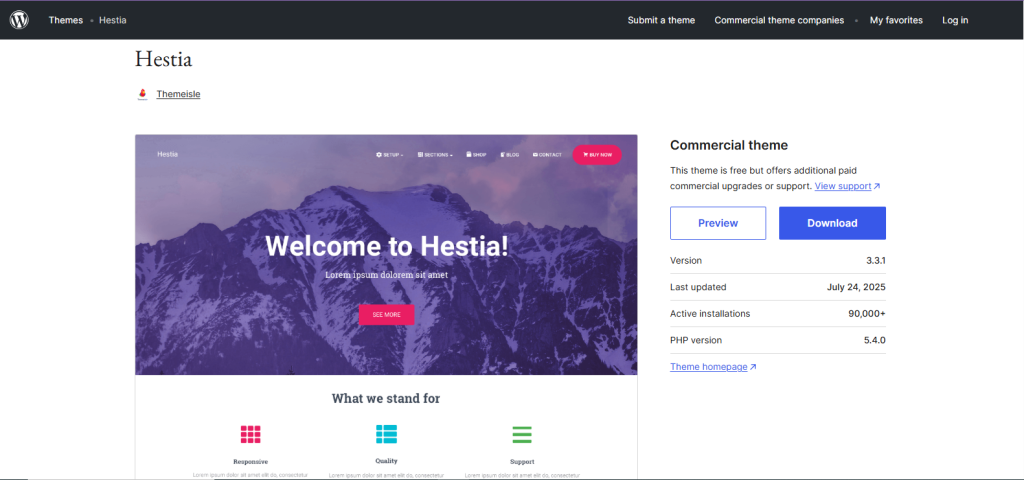Image resolution: width=1024 pixels, height=480 pixels.
Task: Click the Download button
Action: [x=832, y=223]
